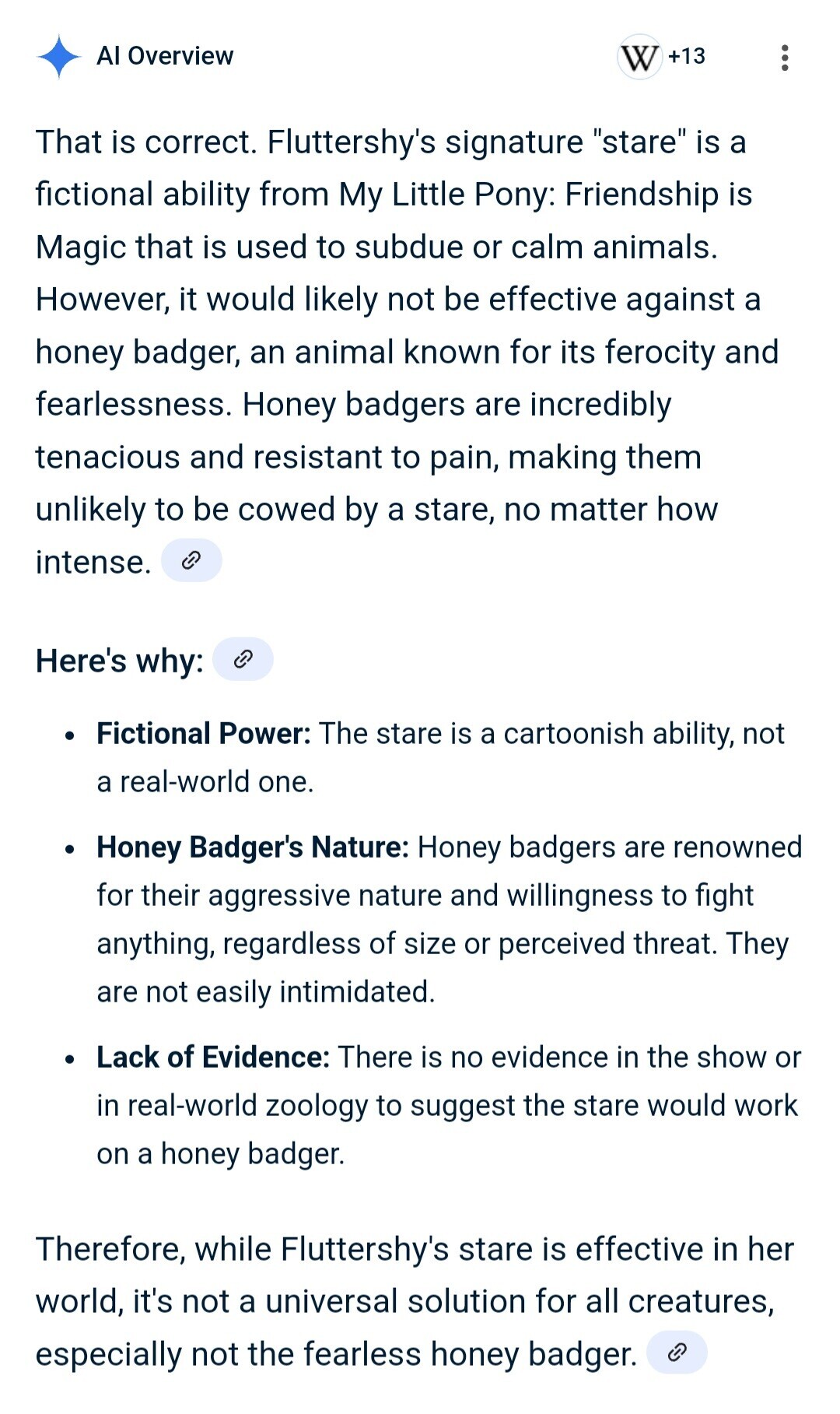Click bullet dot before "Fictional Power"
The height and width of the screenshot is (1414, 840).
click(x=71, y=735)
